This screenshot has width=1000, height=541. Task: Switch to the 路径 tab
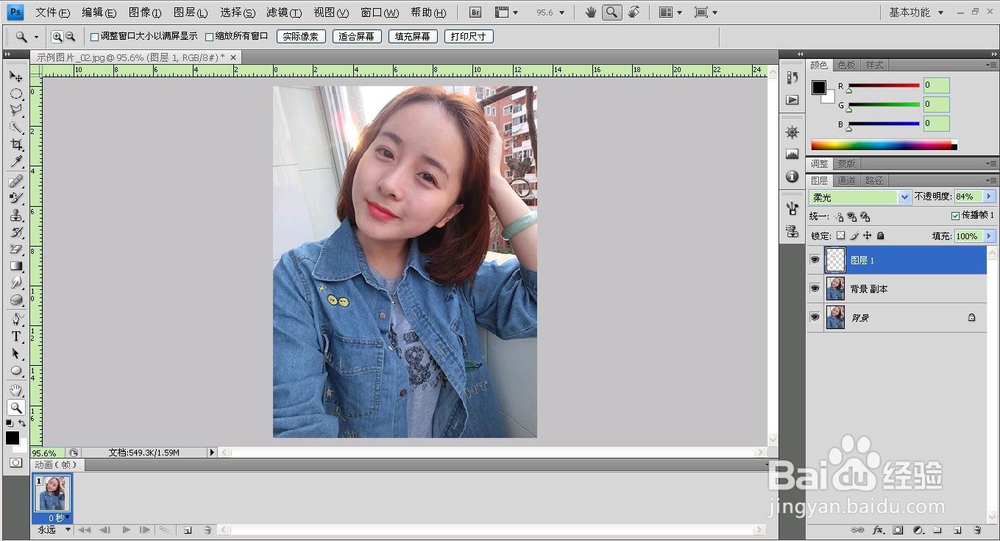click(x=874, y=181)
